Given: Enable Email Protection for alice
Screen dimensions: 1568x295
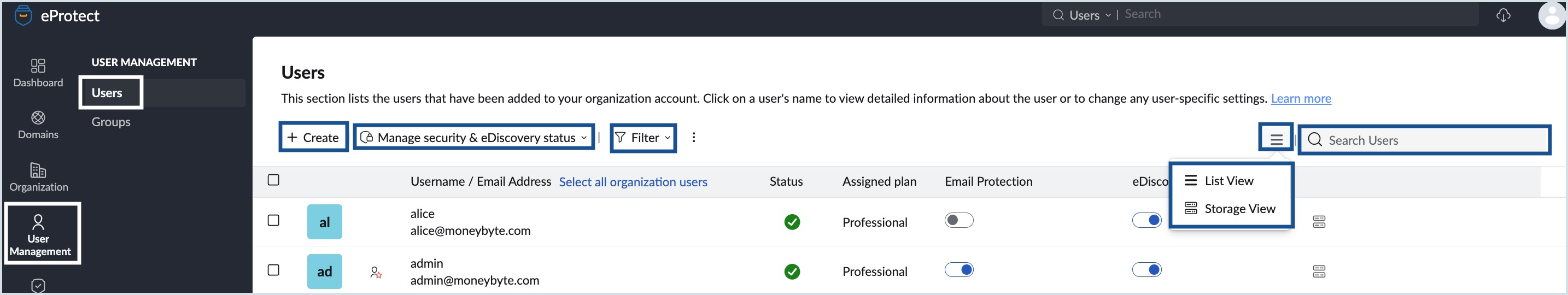Looking at the screenshot, I should pyautogui.click(x=959, y=220).
